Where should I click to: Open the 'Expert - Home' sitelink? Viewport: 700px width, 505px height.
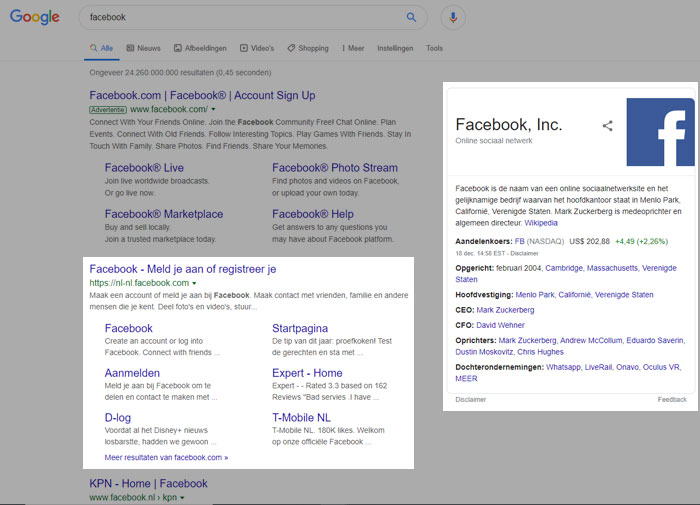click(x=307, y=373)
